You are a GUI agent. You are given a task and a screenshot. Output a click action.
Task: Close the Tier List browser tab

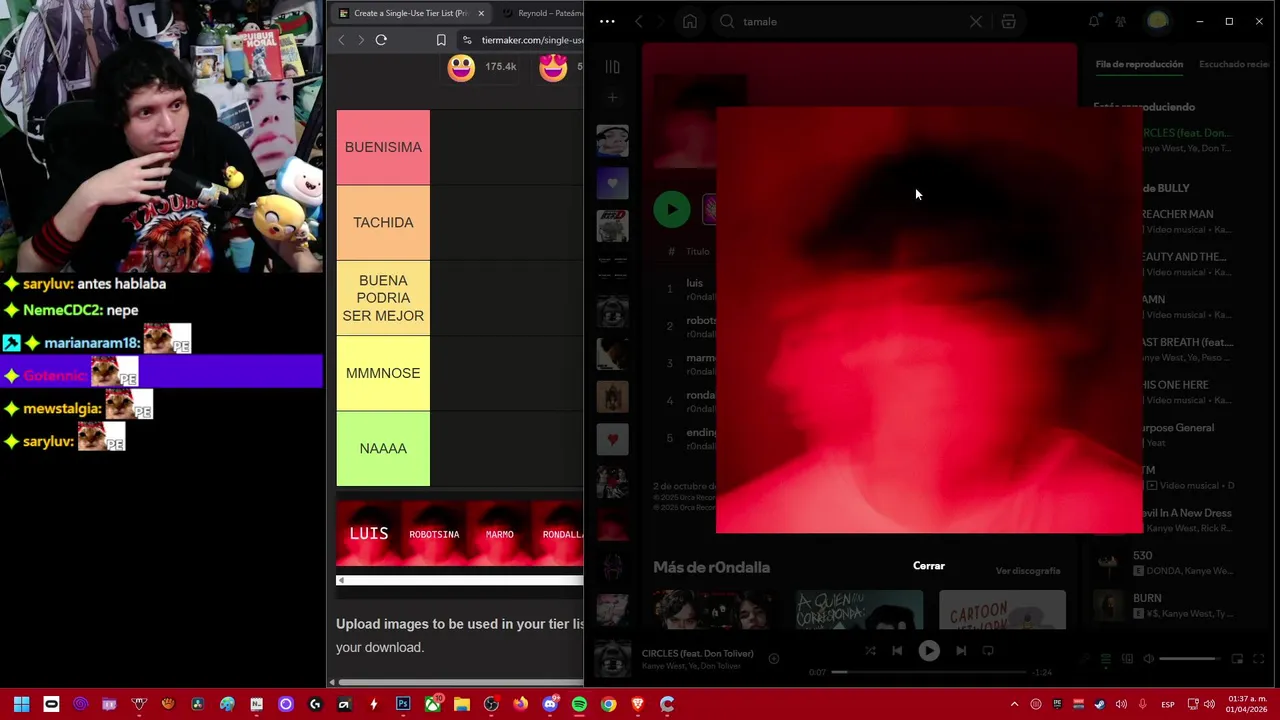coord(481,13)
